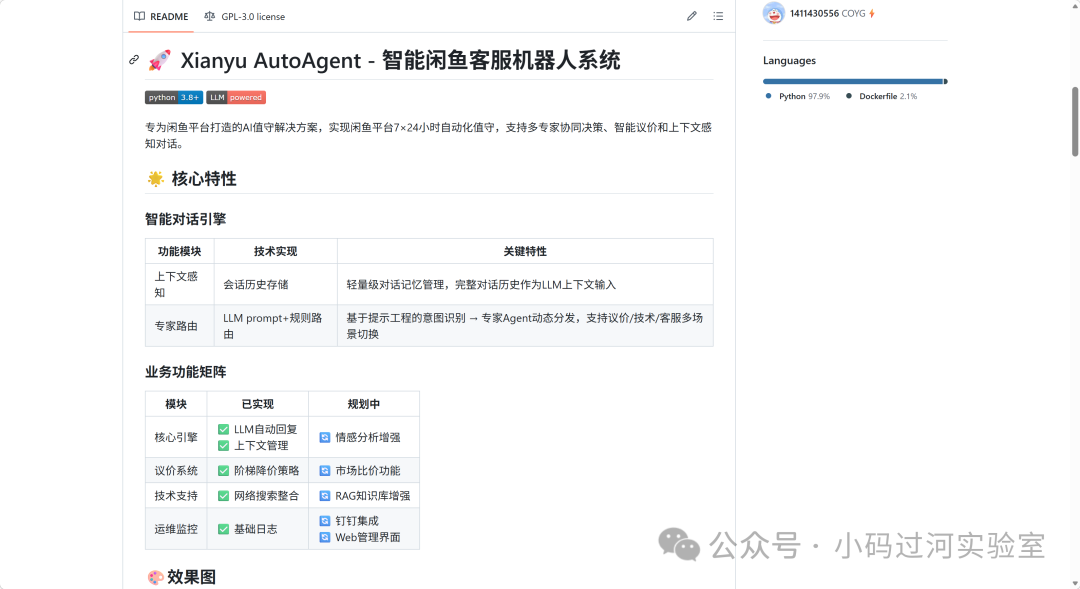Screen dimensions: 1080x589
Task: Click sync icon beside 市场比价功能
Action: 324,471
